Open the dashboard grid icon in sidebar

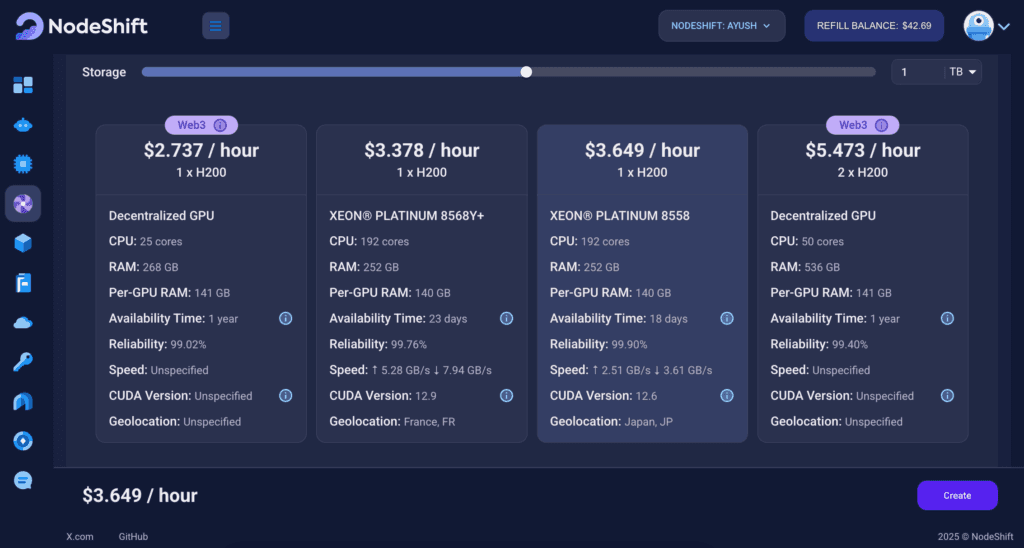click(23, 85)
